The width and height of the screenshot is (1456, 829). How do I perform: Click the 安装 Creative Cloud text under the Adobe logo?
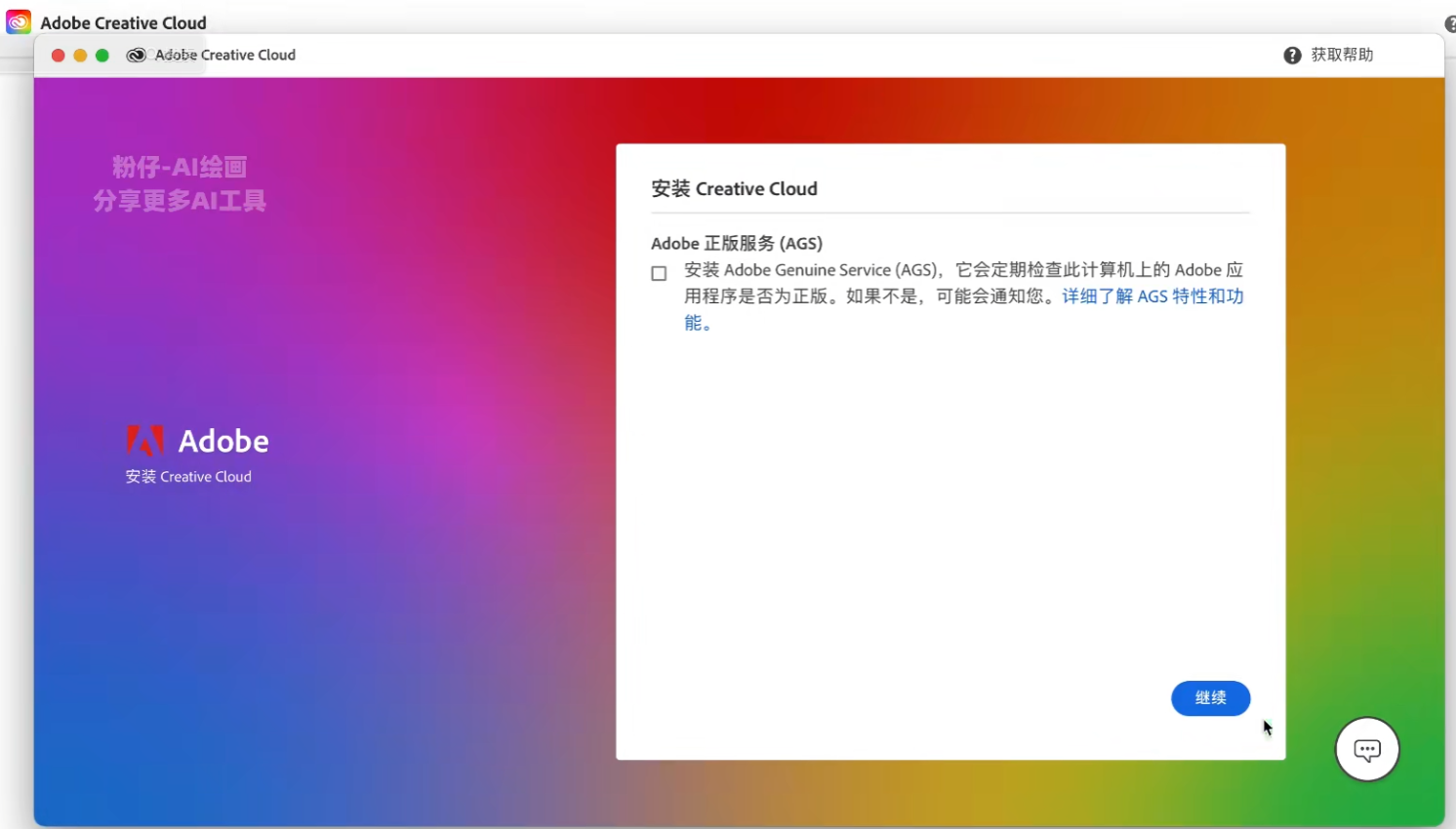188,477
